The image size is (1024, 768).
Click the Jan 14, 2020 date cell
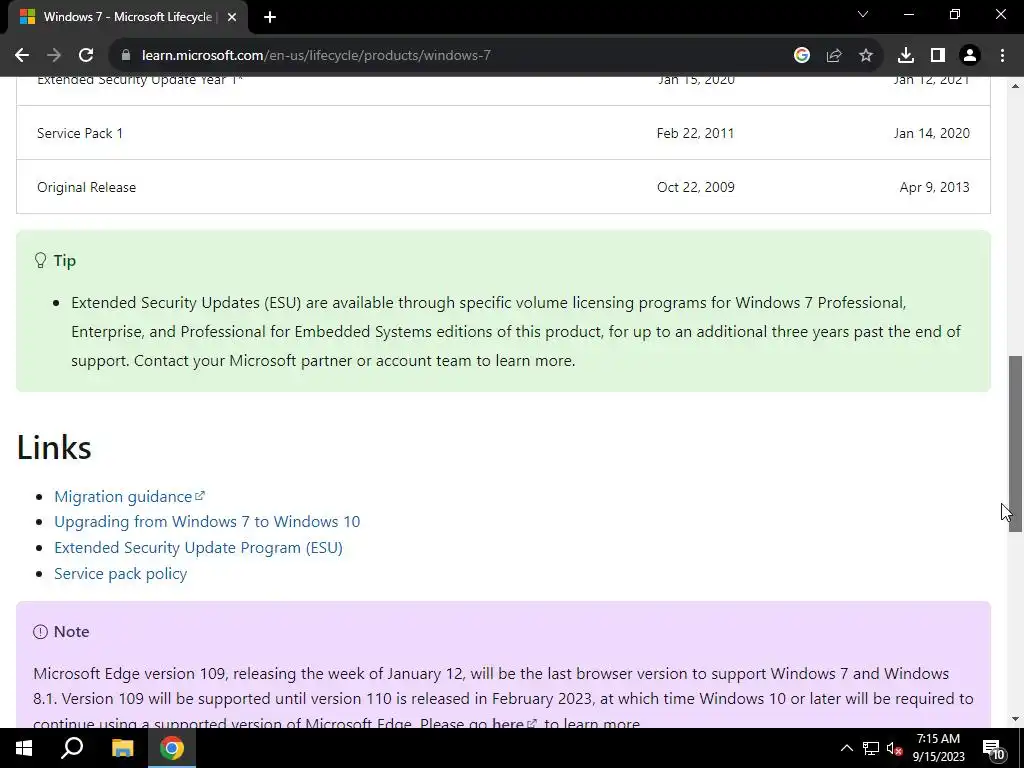pos(931,133)
